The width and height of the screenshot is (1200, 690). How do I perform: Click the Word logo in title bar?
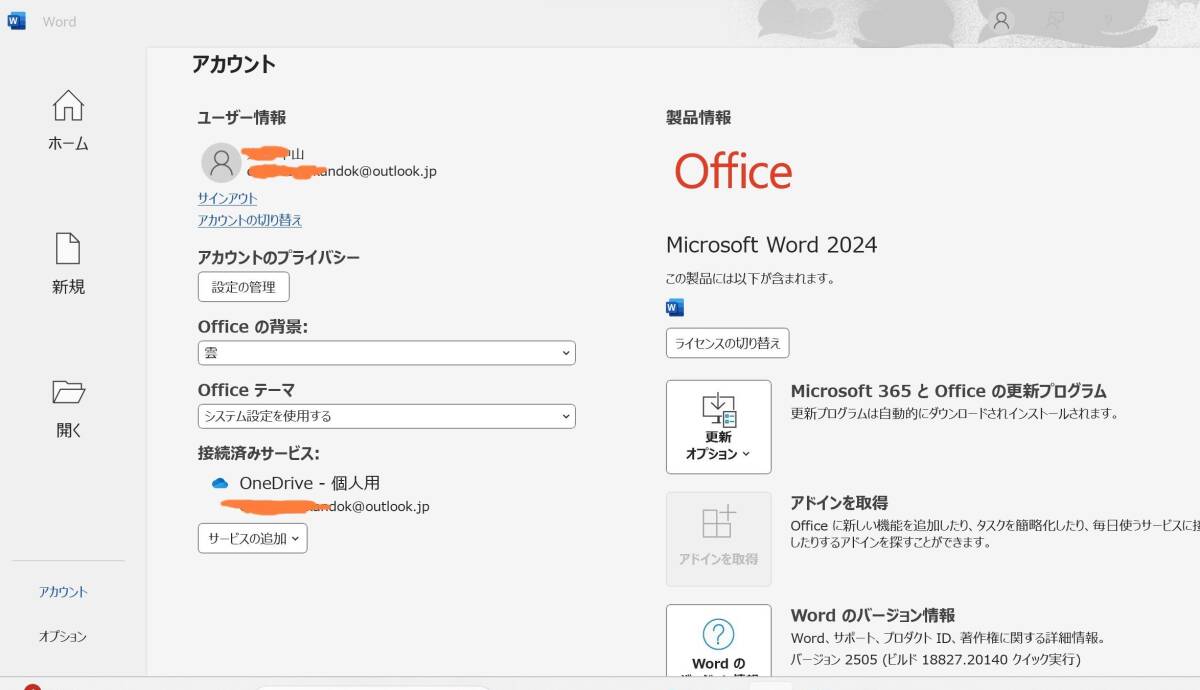[17, 21]
